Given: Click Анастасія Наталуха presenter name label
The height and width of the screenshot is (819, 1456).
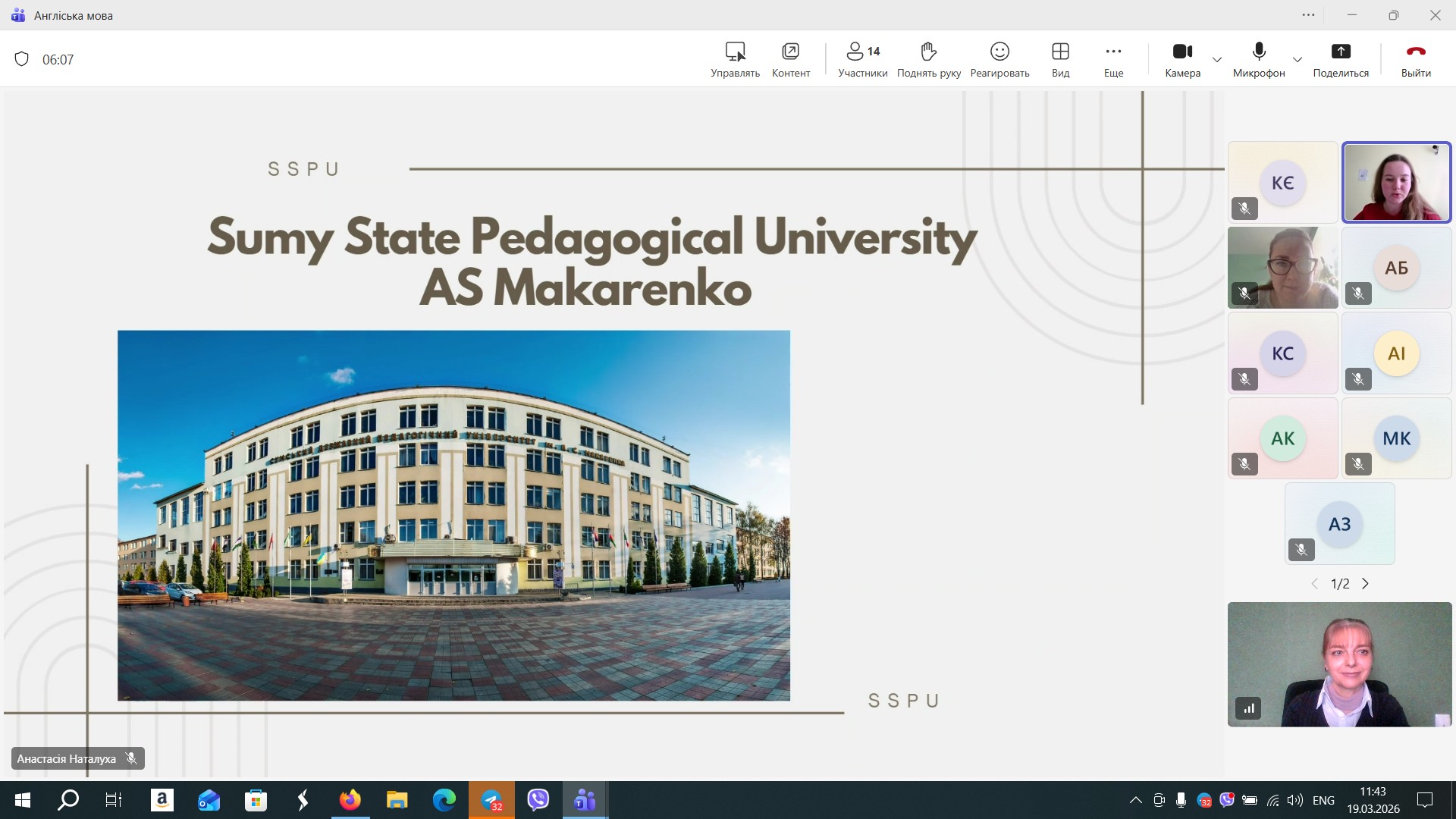Looking at the screenshot, I should (67, 758).
